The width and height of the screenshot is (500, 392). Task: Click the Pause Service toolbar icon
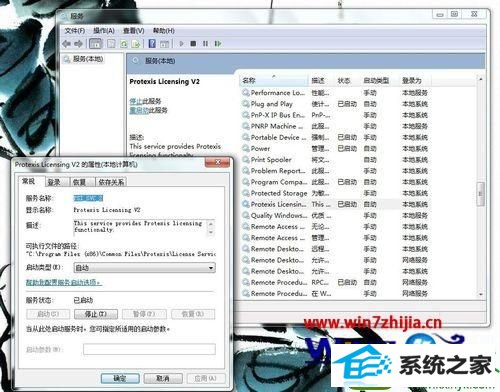(x=205, y=44)
